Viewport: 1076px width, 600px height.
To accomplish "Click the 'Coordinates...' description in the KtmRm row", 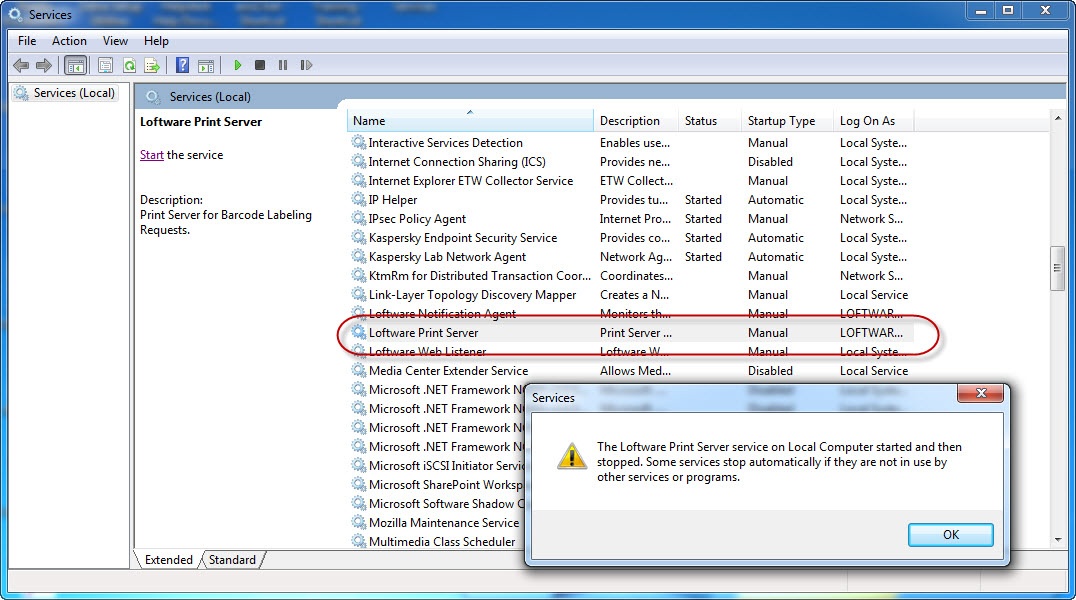I will (636, 275).
